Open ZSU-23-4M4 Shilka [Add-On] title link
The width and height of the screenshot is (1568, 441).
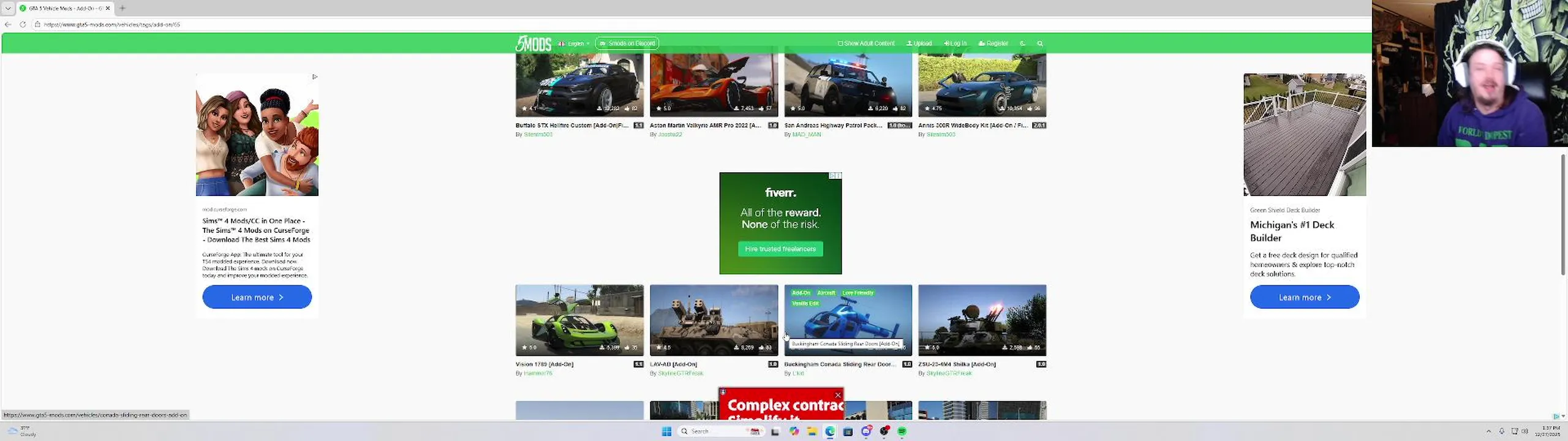(x=957, y=364)
